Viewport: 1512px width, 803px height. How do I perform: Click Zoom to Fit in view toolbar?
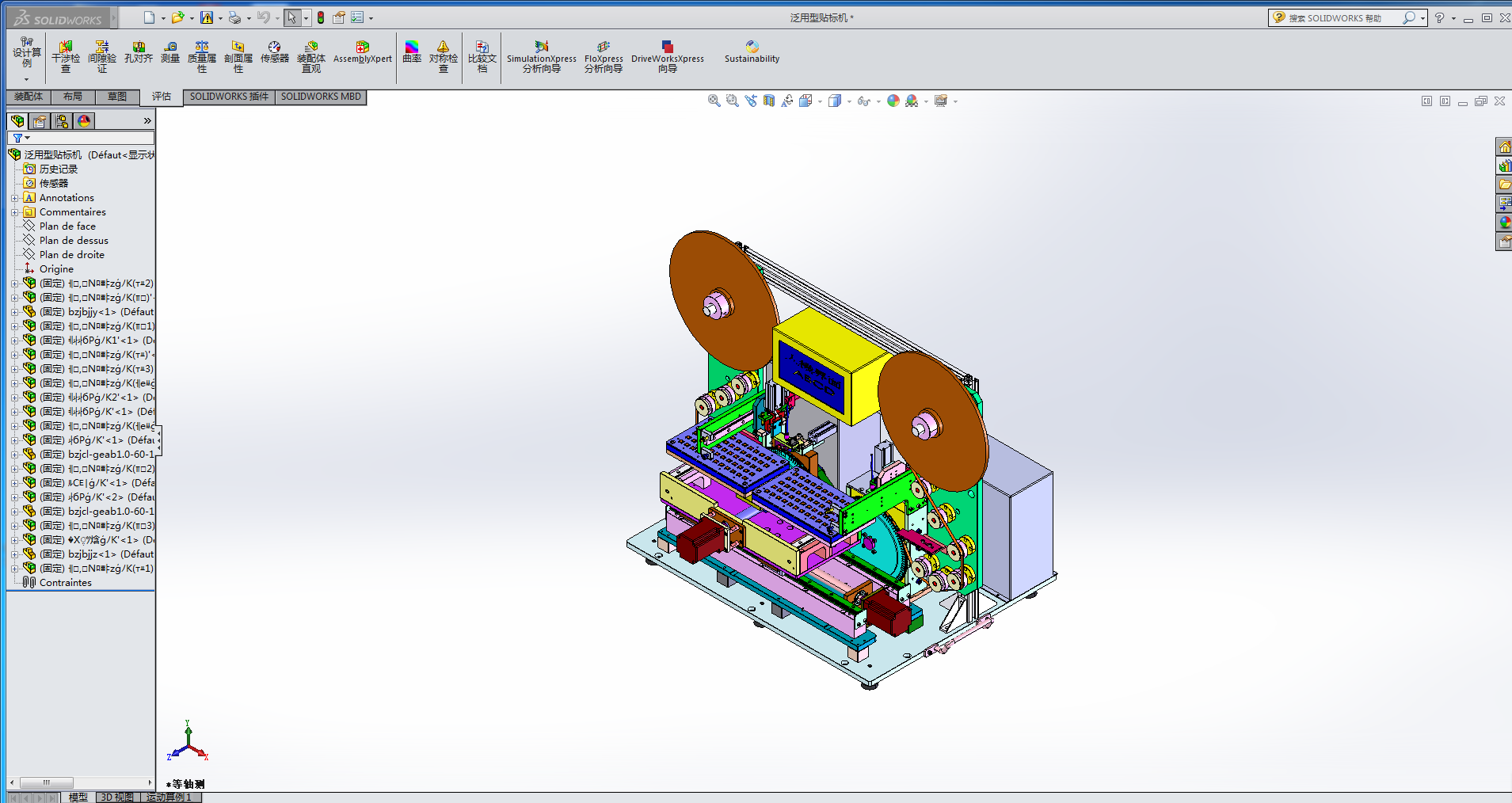pyautogui.click(x=714, y=101)
